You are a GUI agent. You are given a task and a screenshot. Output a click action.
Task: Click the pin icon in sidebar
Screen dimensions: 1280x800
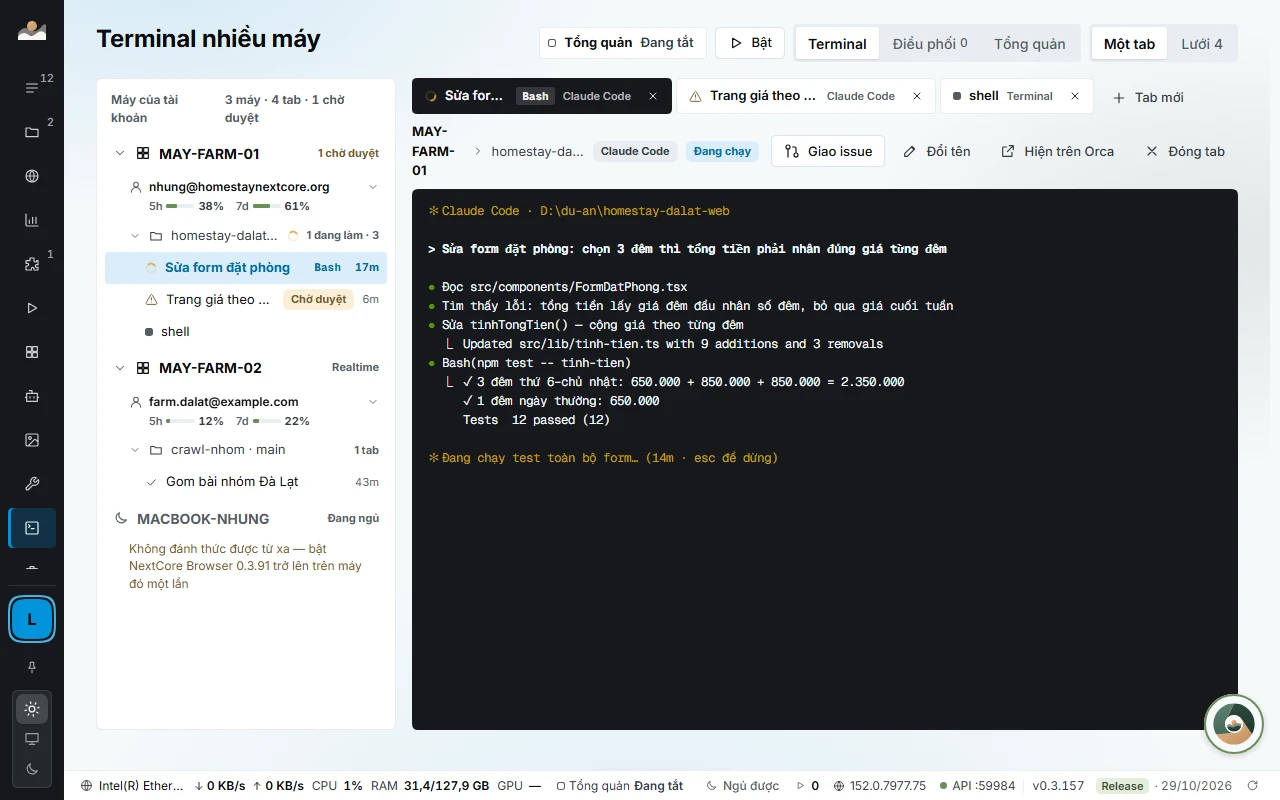(x=32, y=667)
